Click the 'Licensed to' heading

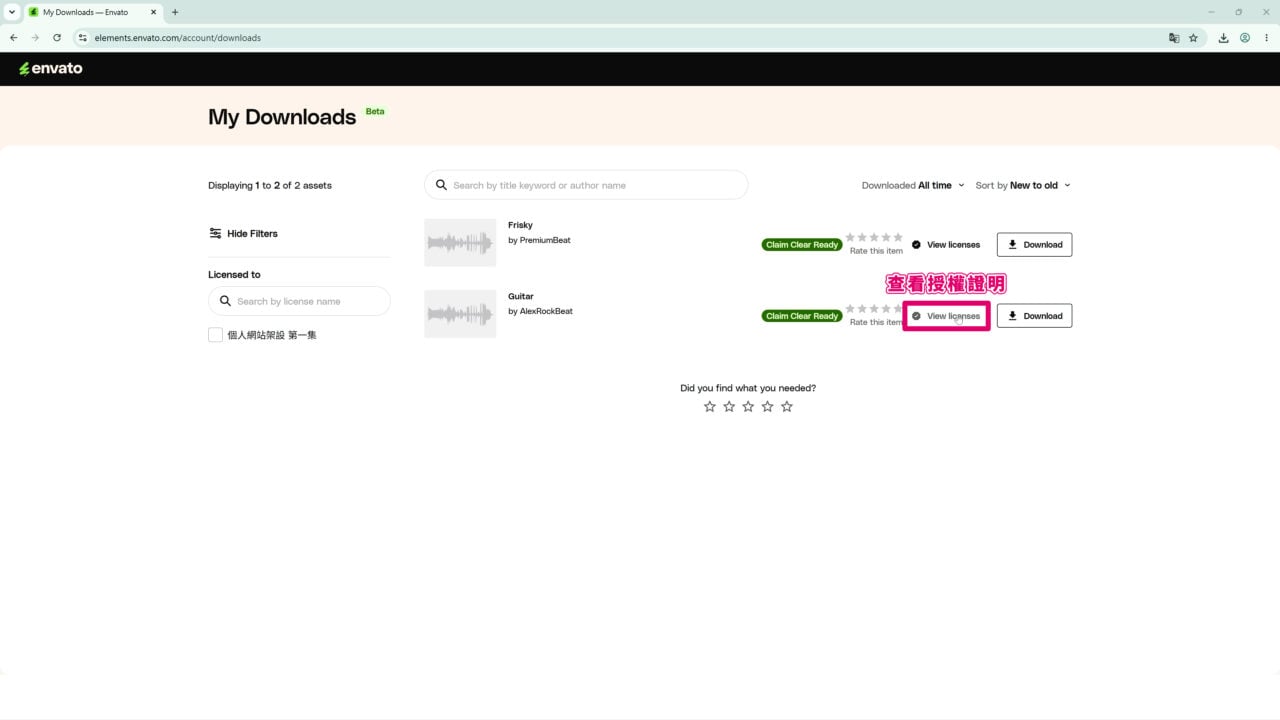click(234, 274)
